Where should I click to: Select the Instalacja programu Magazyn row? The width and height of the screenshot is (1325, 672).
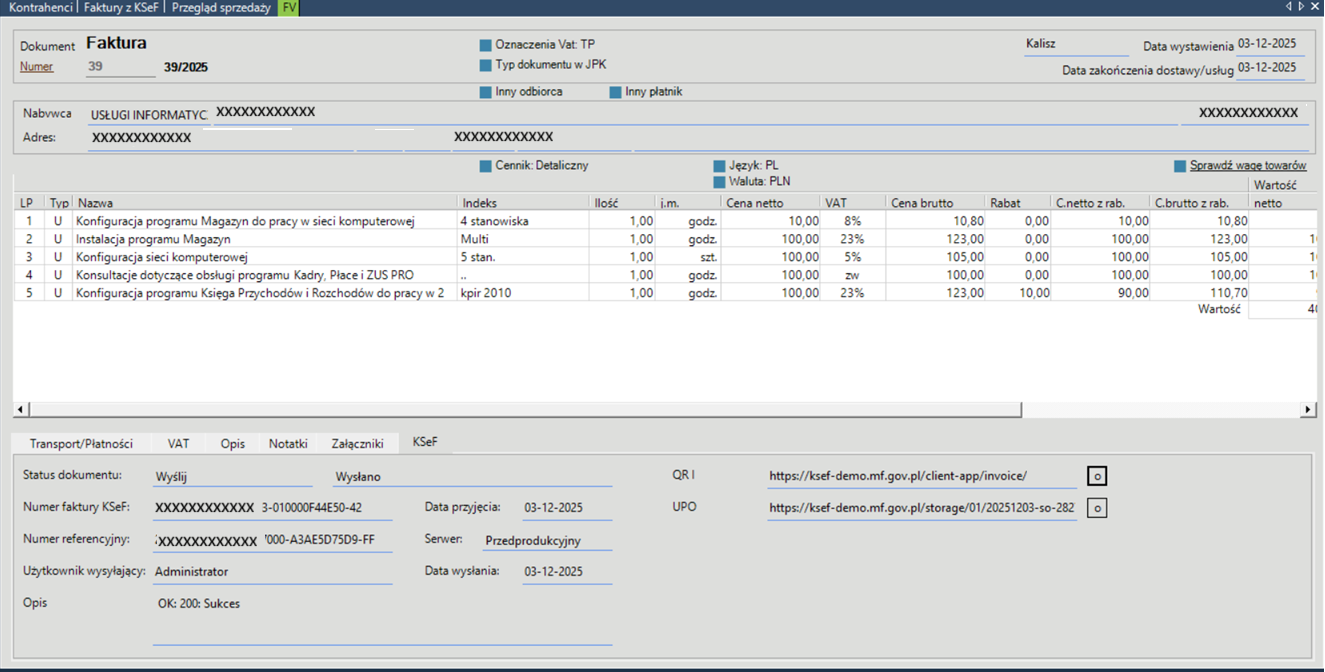153,239
